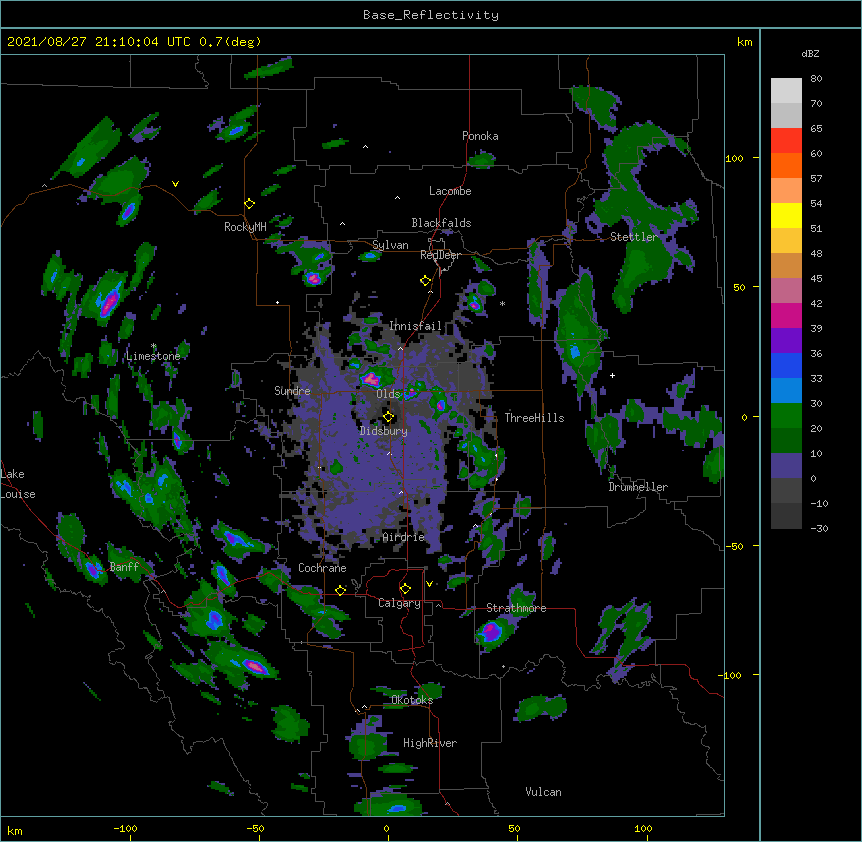Click the Sundre city label
The image size is (862, 842).
(x=292, y=391)
